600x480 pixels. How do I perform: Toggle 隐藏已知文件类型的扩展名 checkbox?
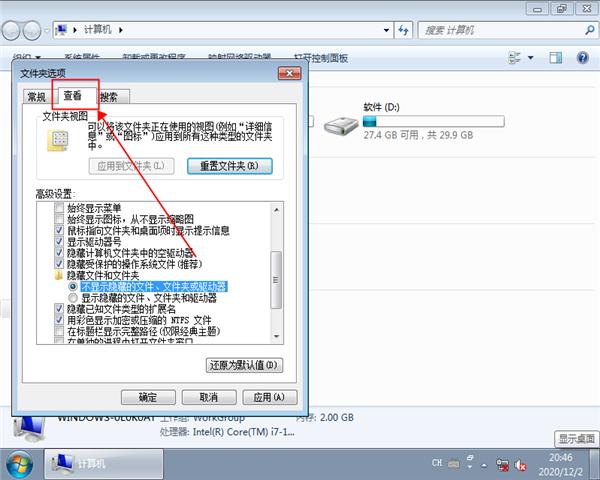click(59, 309)
